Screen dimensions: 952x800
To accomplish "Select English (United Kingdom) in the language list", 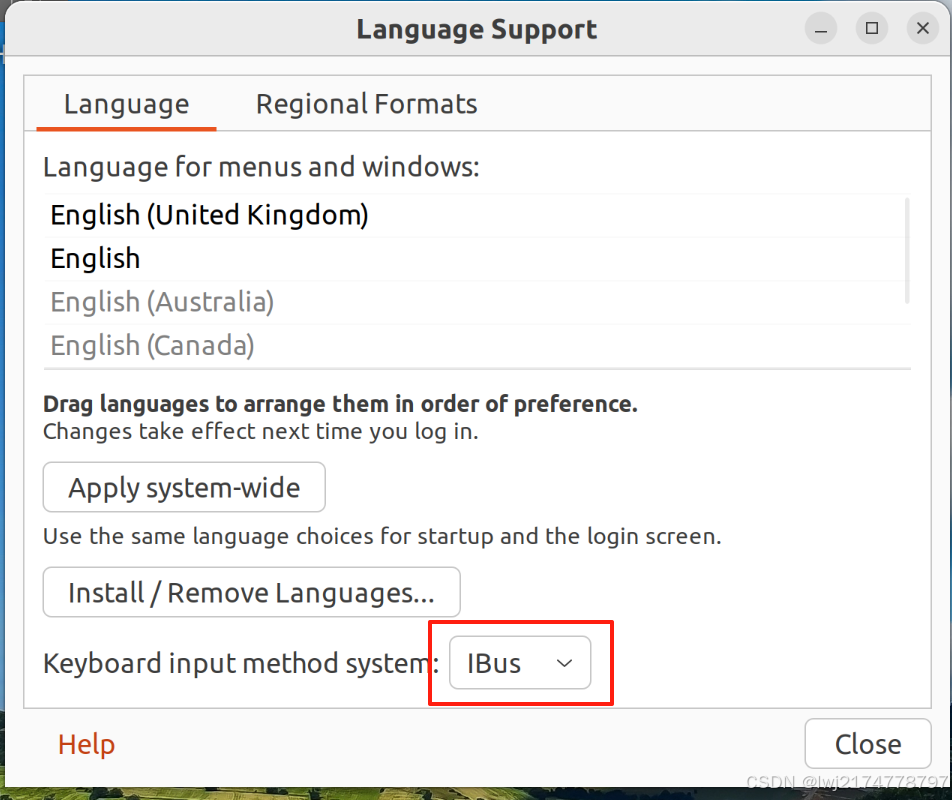I will point(477,215).
